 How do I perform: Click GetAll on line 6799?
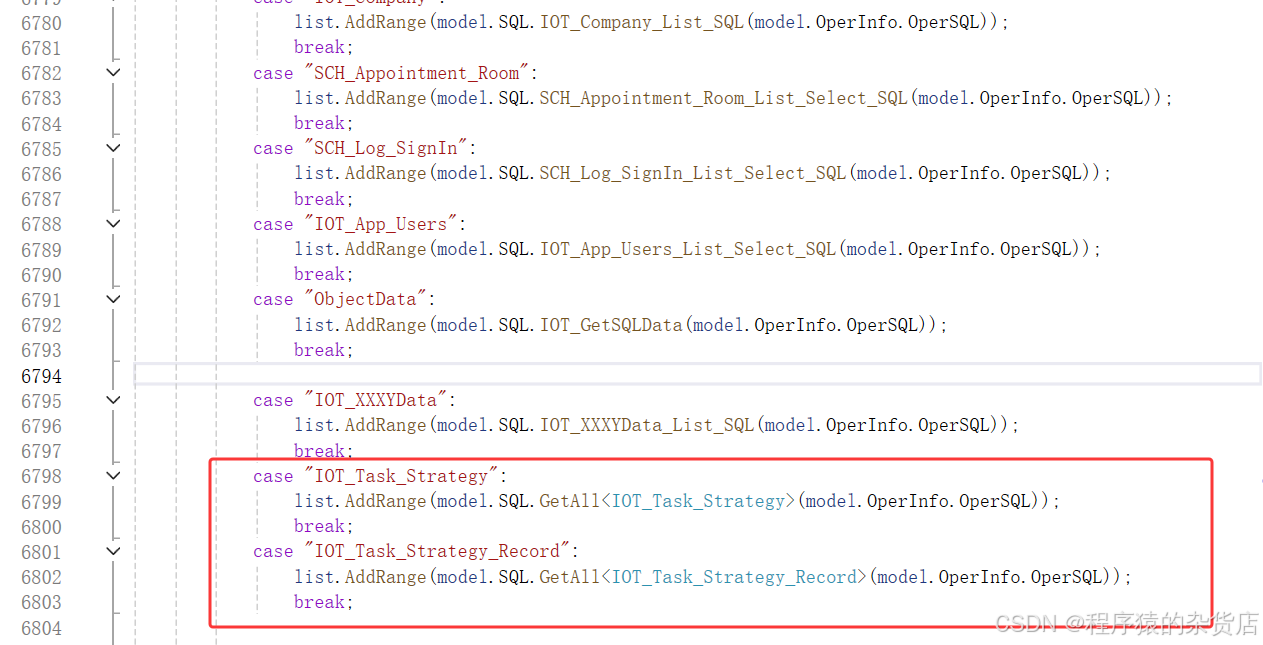click(x=570, y=501)
